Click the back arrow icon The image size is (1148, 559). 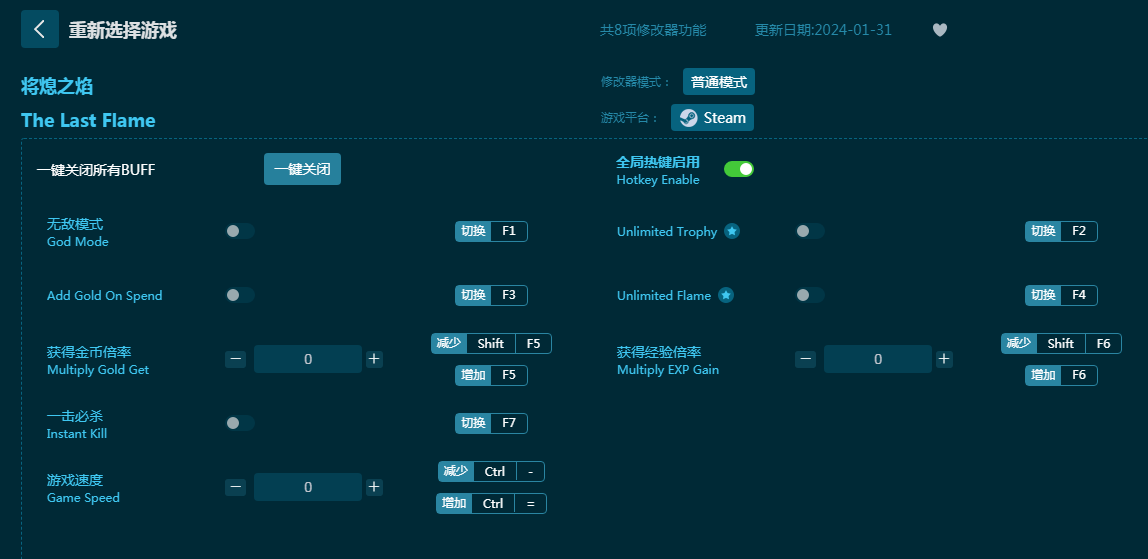coord(39,29)
